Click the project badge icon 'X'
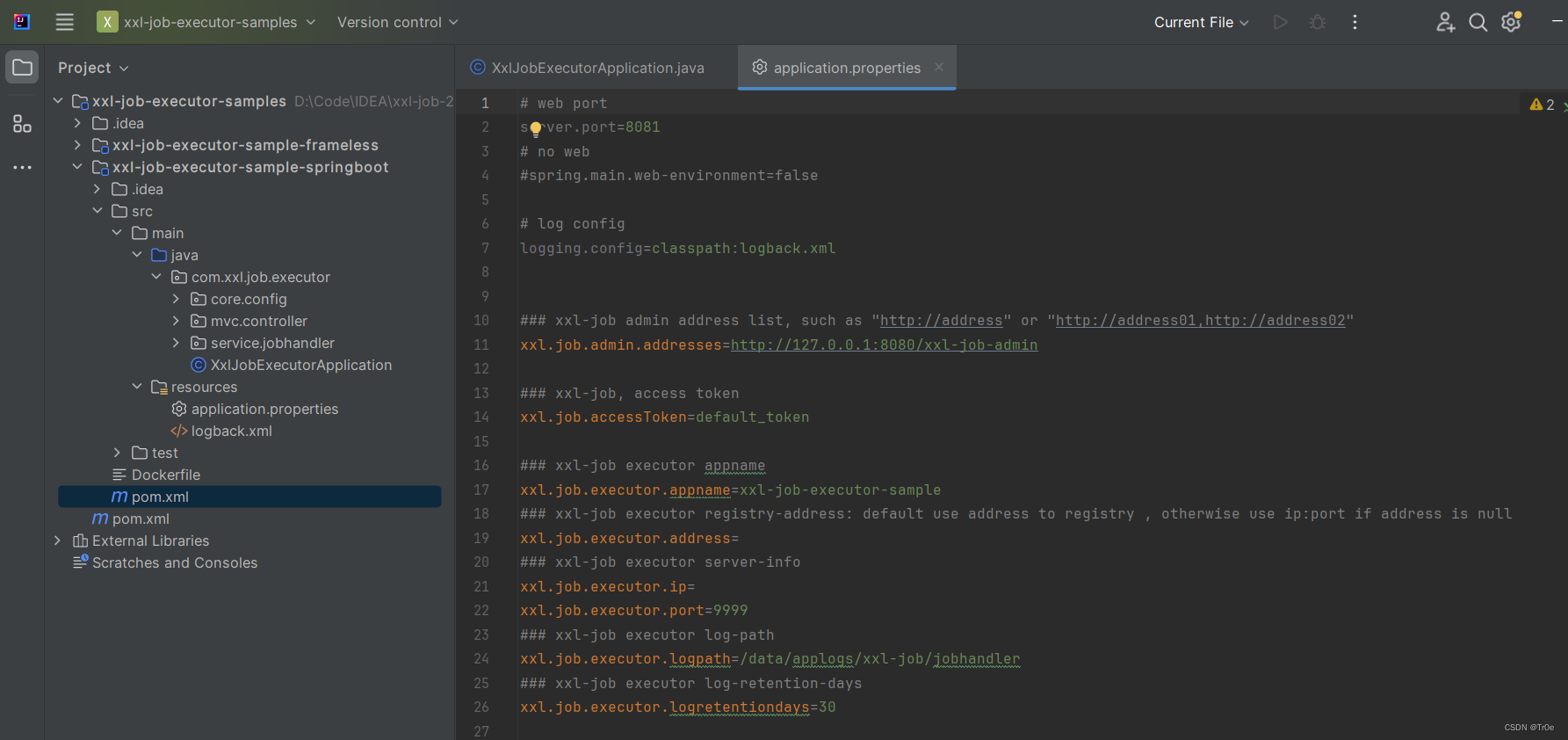The height and width of the screenshot is (740, 1568). pyautogui.click(x=107, y=22)
